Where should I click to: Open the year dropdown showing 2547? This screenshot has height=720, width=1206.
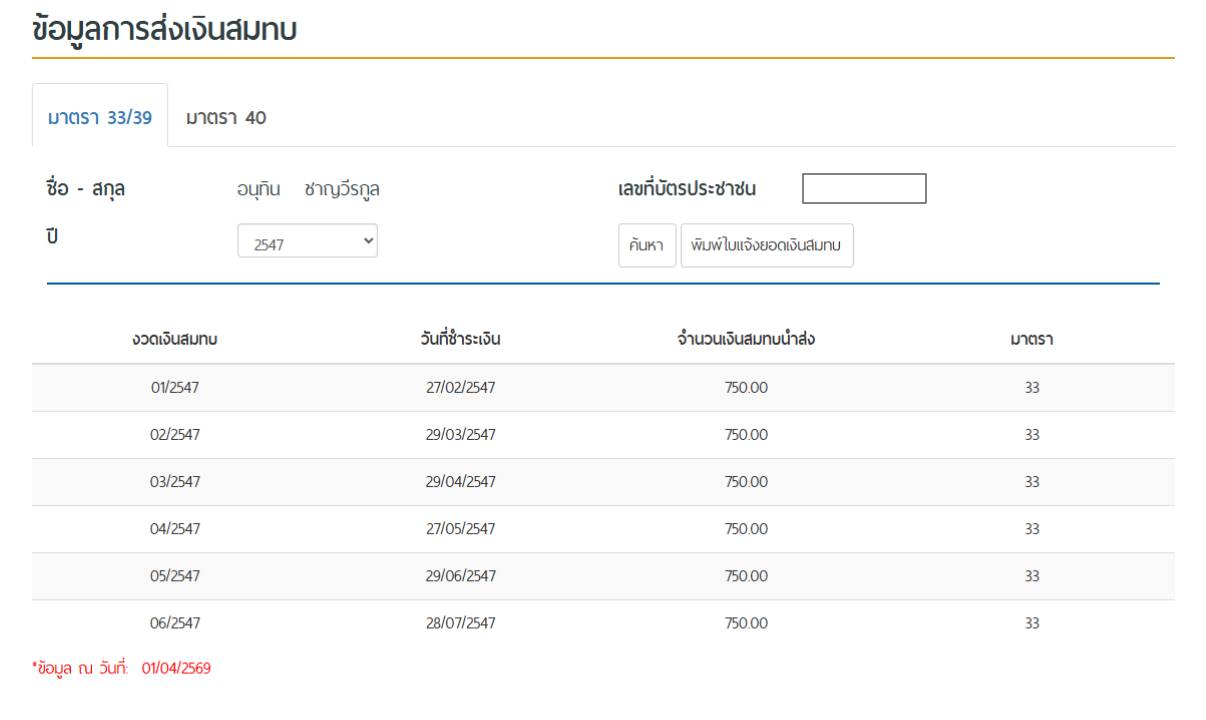(308, 242)
